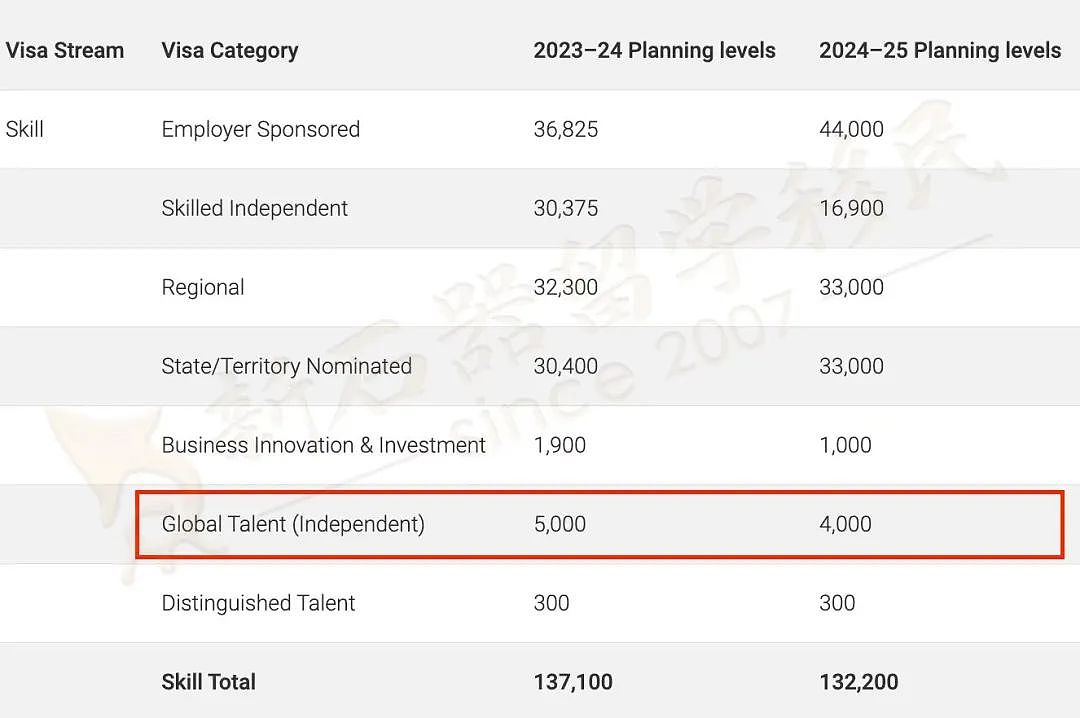This screenshot has height=718, width=1080.
Task: Select the 2024–25 Planning levels header
Action: click(x=940, y=50)
